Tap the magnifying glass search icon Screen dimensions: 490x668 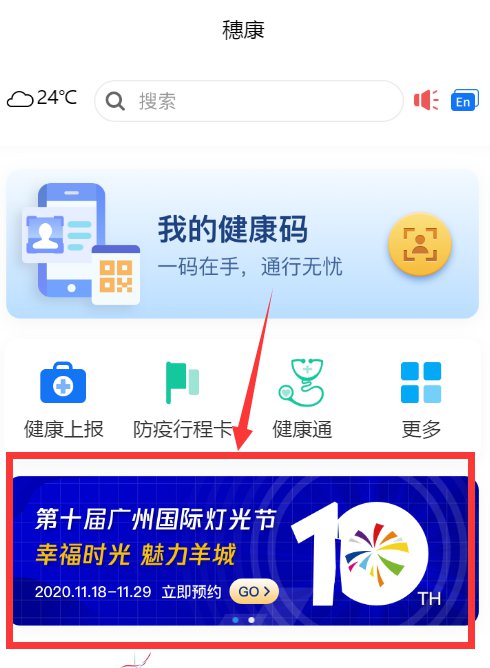coord(115,101)
